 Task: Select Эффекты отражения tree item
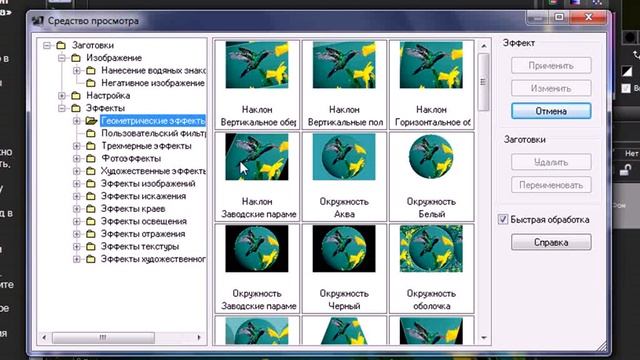[143, 234]
